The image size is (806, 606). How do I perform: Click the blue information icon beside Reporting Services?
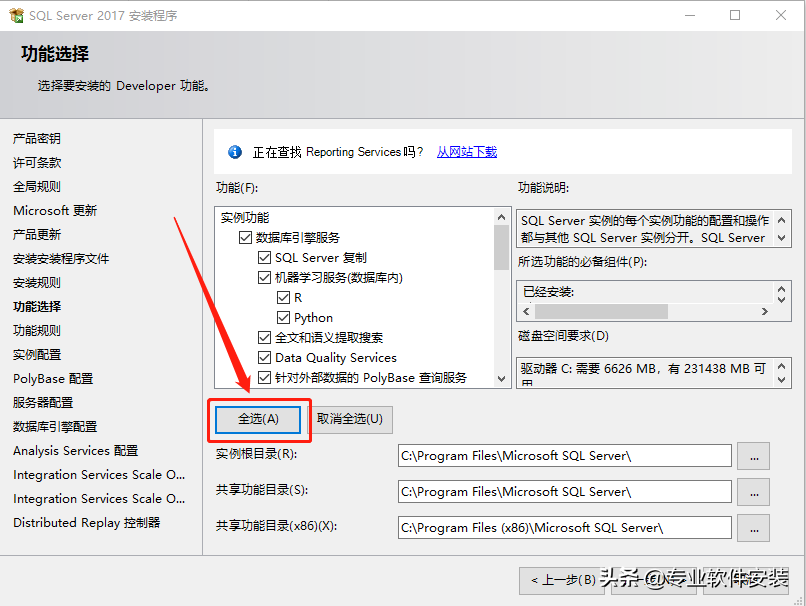[235, 152]
